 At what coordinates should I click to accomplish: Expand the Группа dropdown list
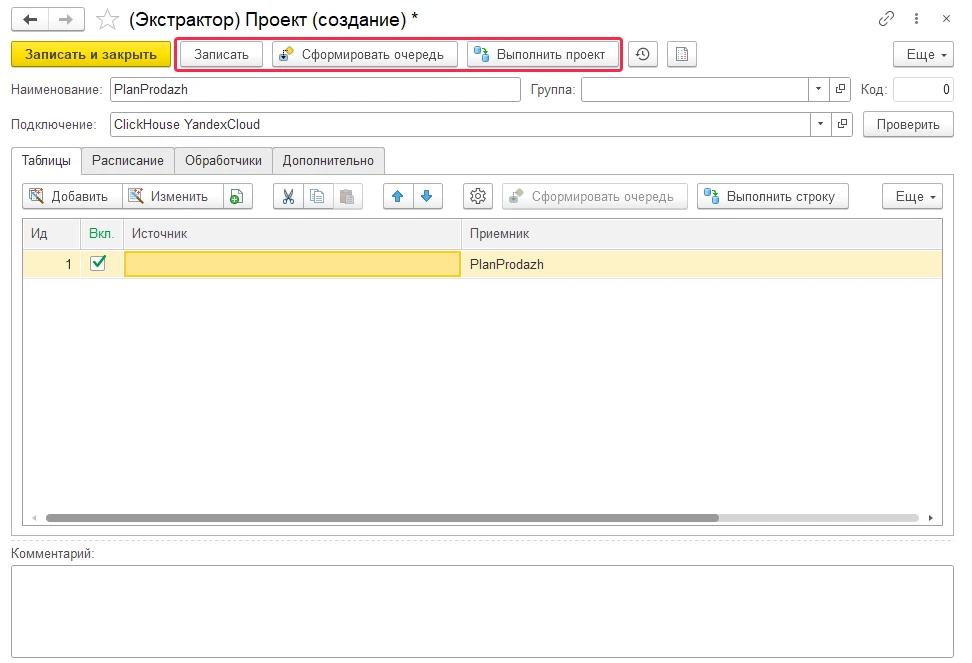click(x=819, y=90)
